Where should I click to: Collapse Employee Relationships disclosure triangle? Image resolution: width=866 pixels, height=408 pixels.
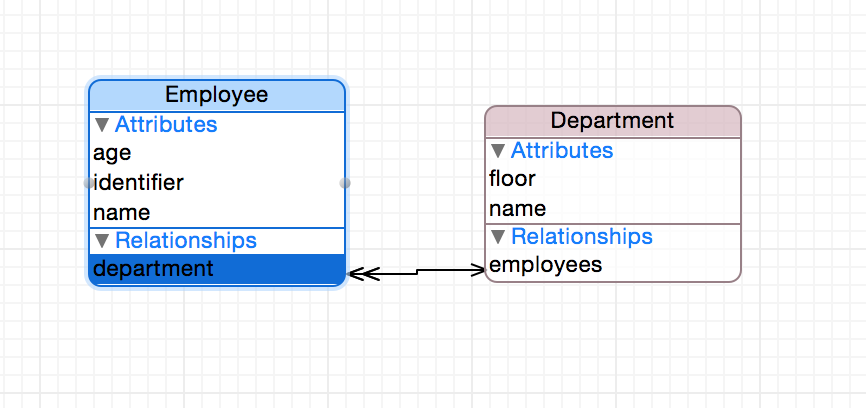[102, 241]
